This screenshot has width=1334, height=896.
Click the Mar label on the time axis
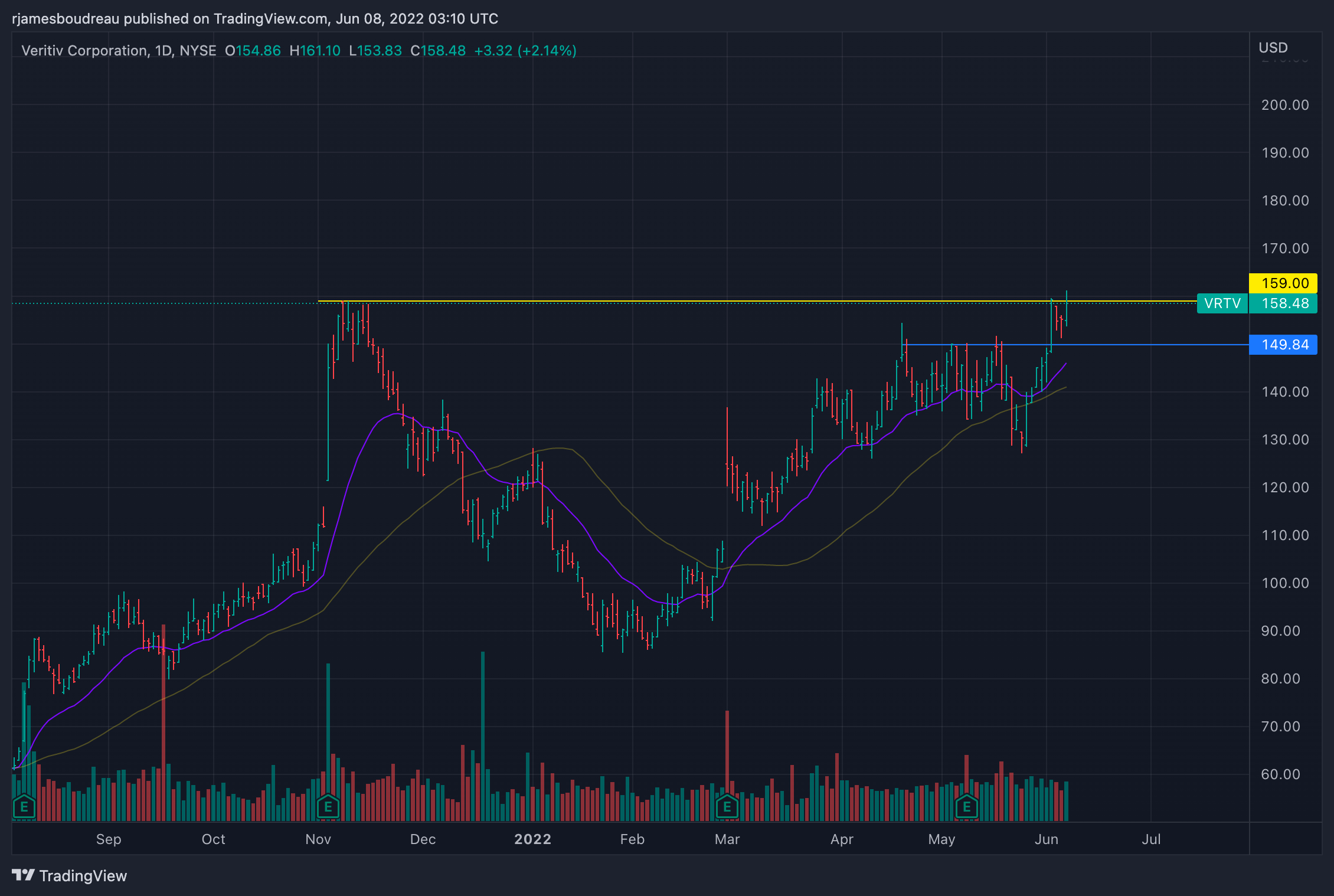point(727,839)
